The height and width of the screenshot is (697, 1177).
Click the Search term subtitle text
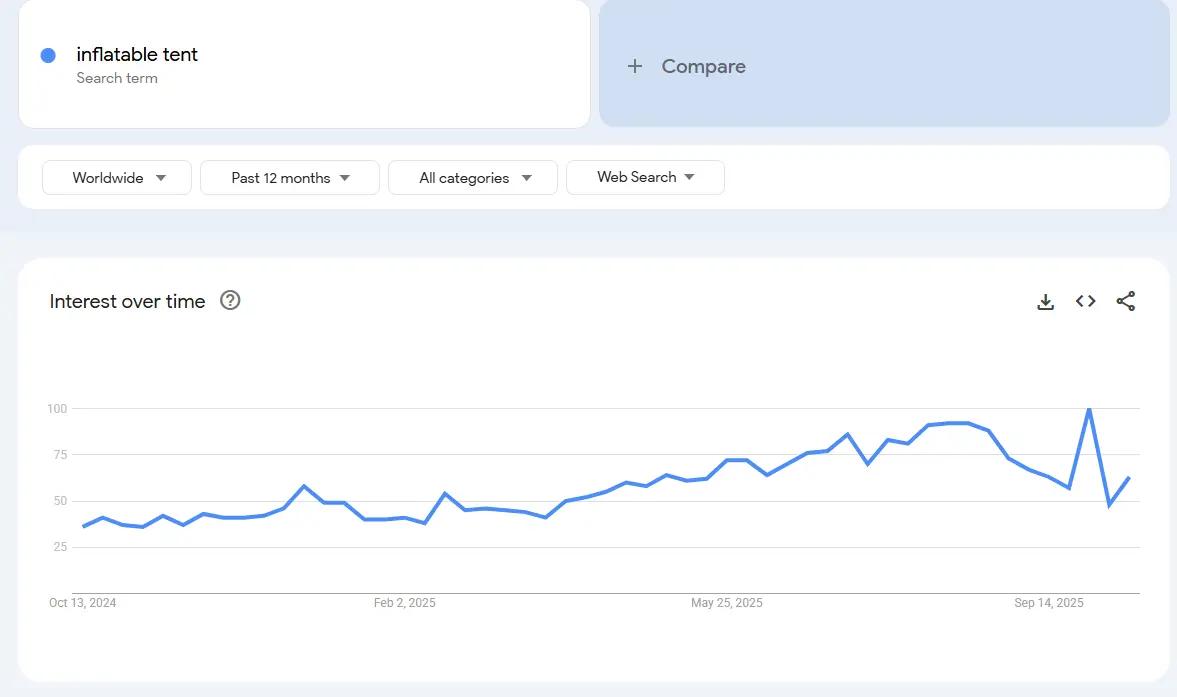click(117, 78)
